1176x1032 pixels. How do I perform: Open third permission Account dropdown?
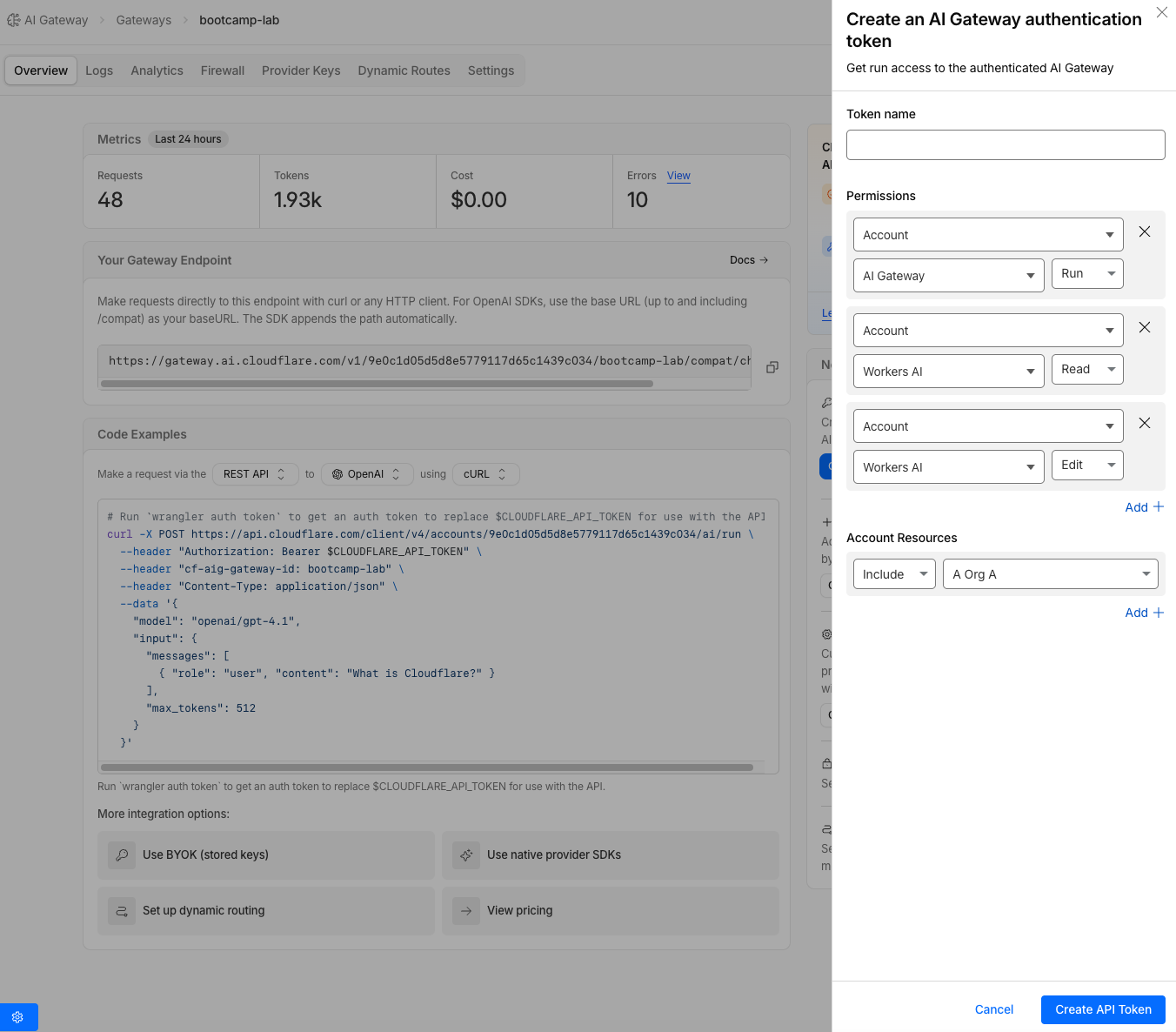point(988,426)
